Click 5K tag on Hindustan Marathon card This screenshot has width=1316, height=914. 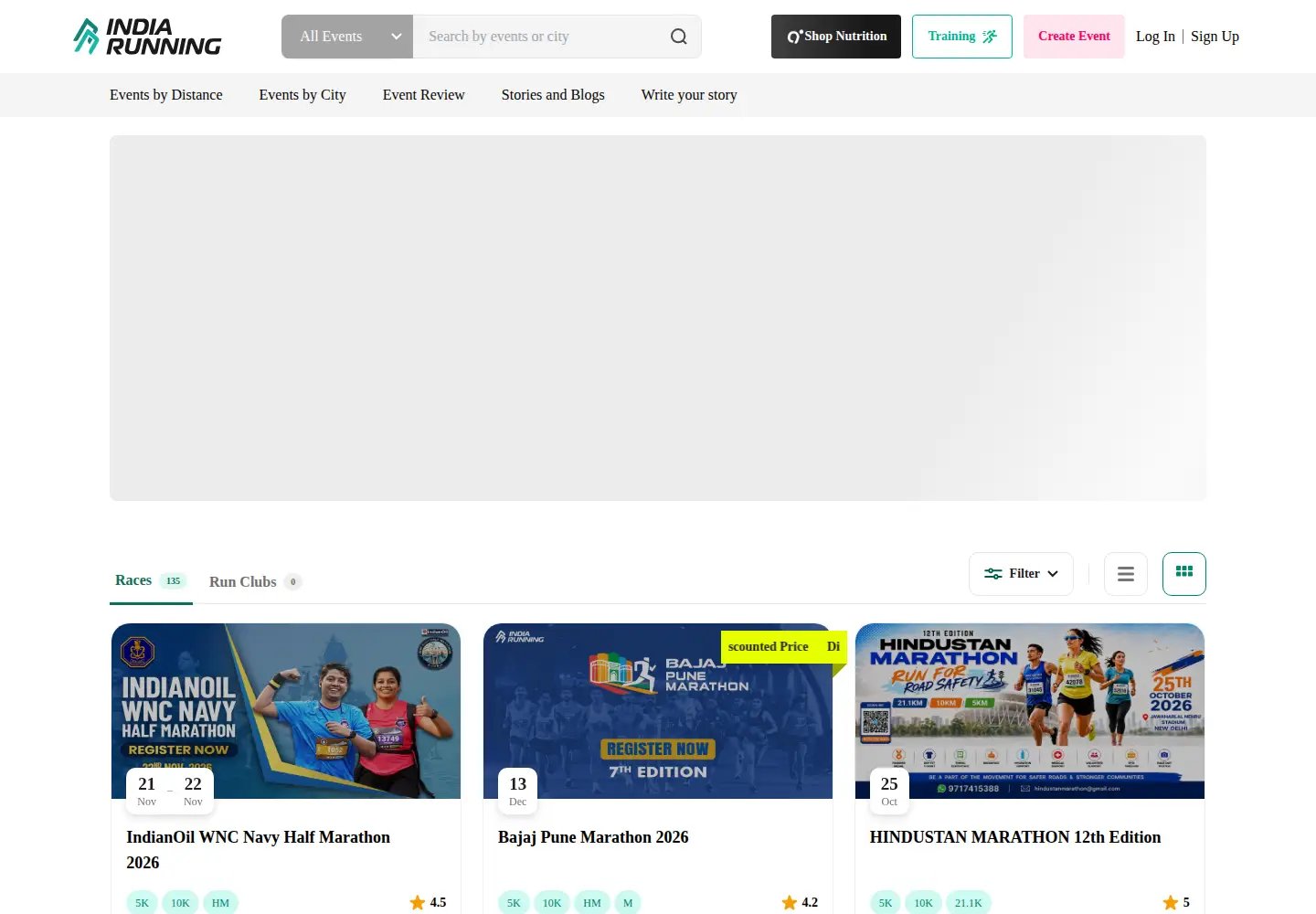886,903
